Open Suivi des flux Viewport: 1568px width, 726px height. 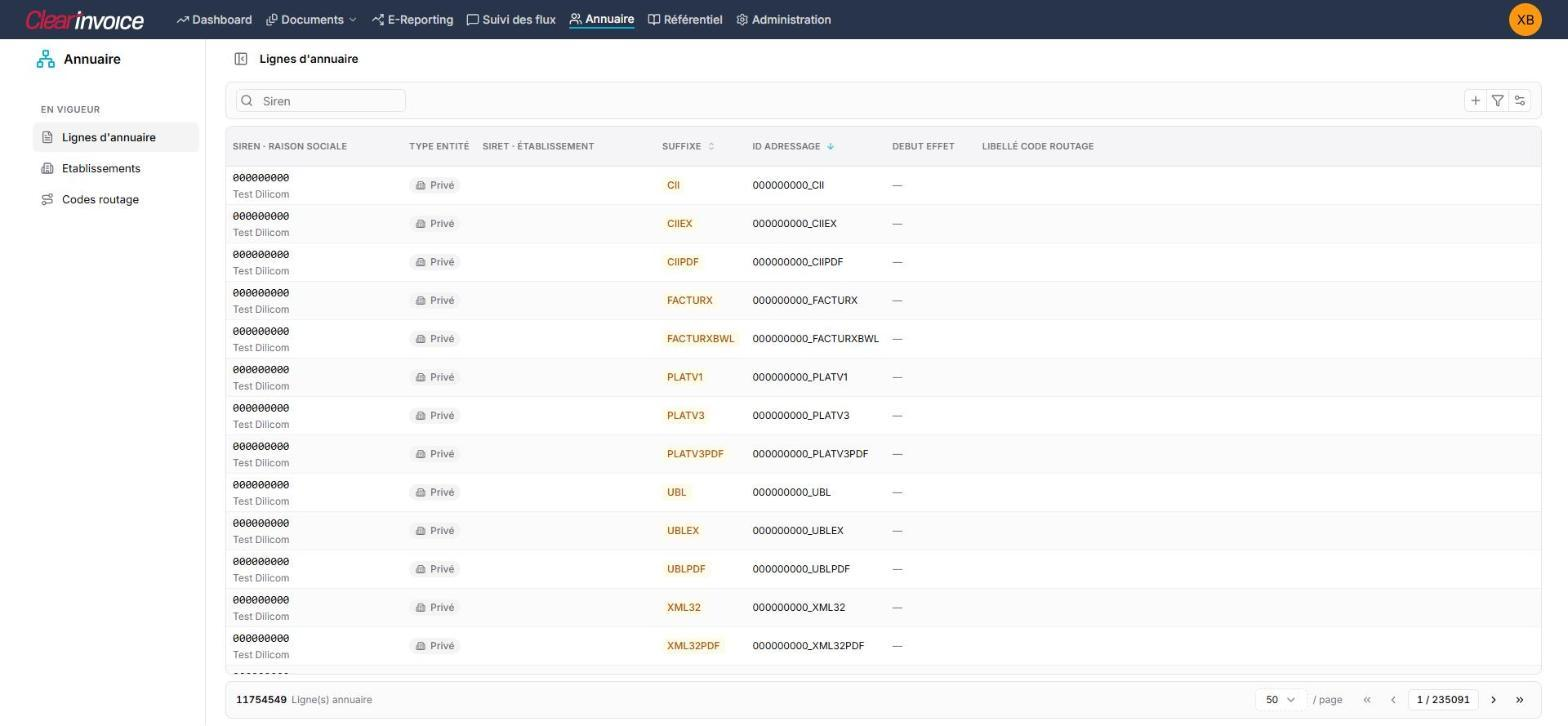tap(511, 20)
